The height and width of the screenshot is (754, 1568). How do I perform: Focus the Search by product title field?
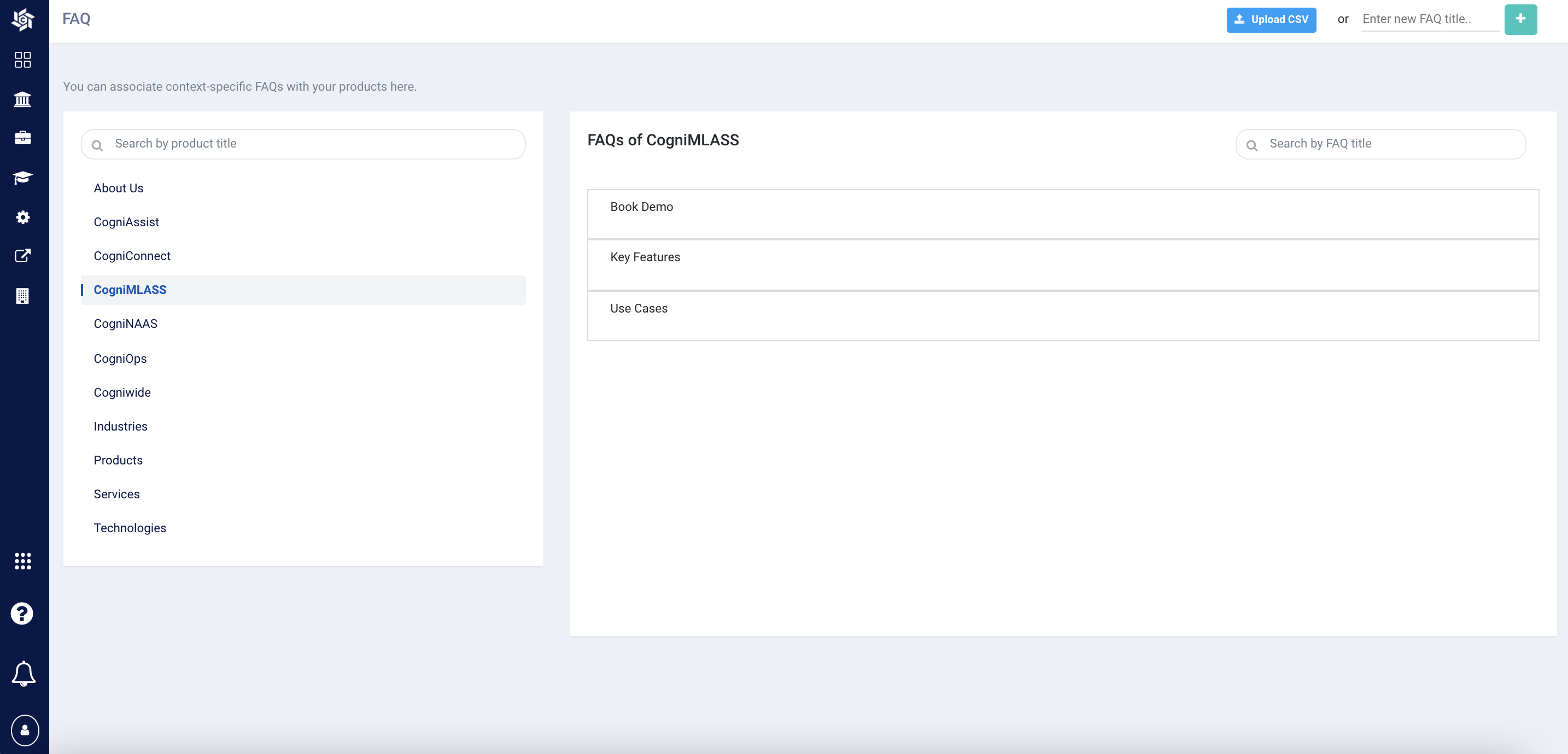click(311, 144)
